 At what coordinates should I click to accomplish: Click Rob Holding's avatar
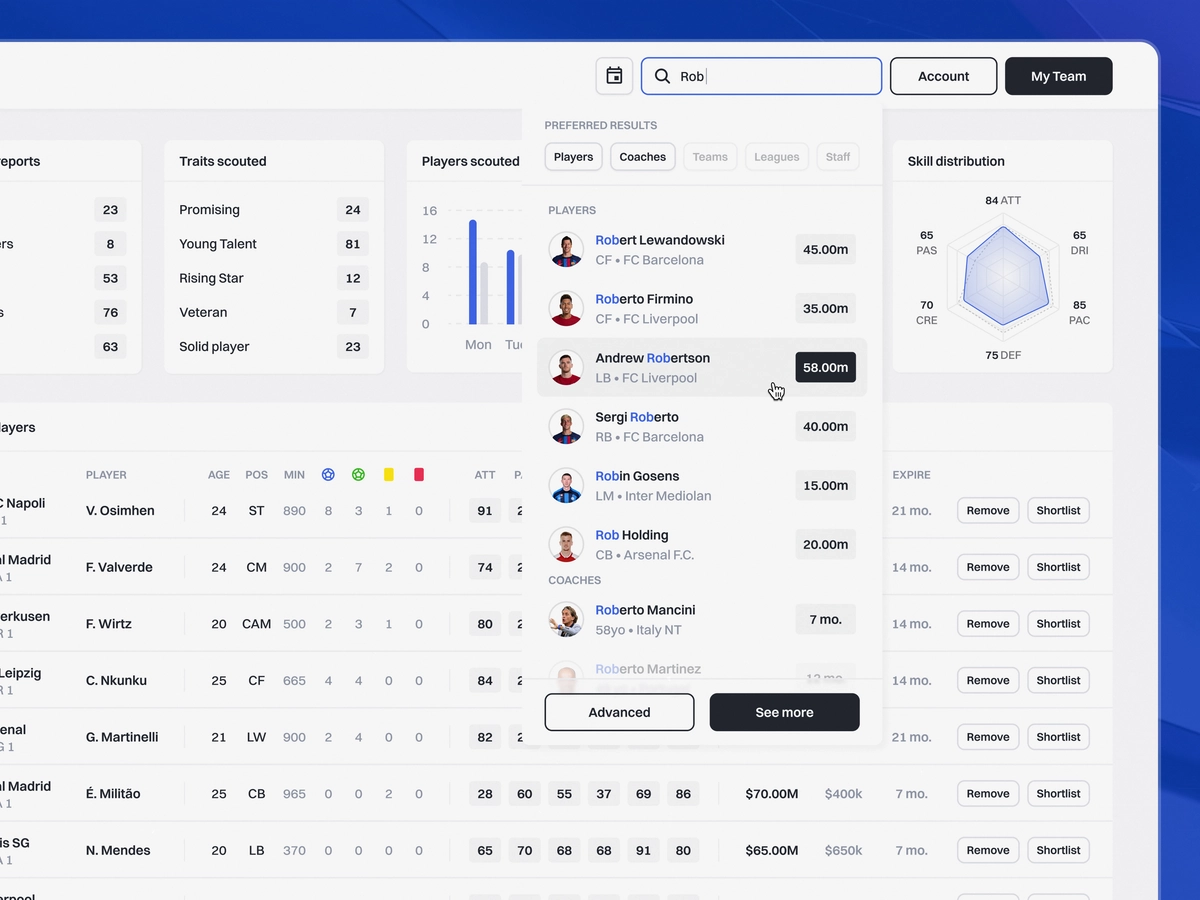point(566,545)
